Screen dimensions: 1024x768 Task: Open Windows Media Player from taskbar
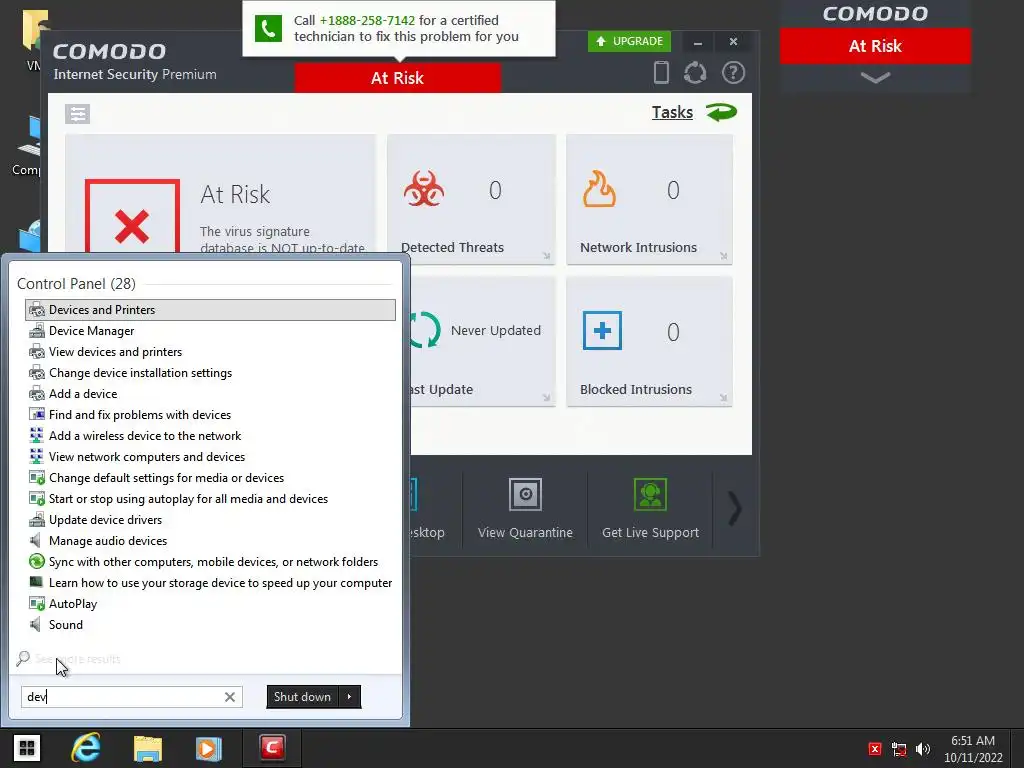click(208, 748)
